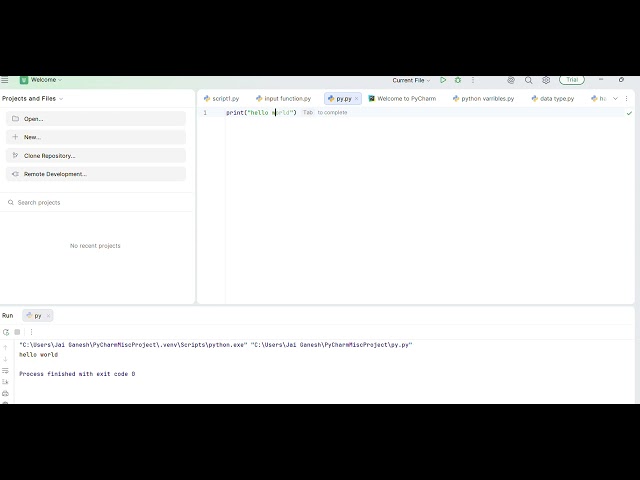The height and width of the screenshot is (480, 640).
Task: Click the down-arrow stack trace icon
Action: (5, 359)
